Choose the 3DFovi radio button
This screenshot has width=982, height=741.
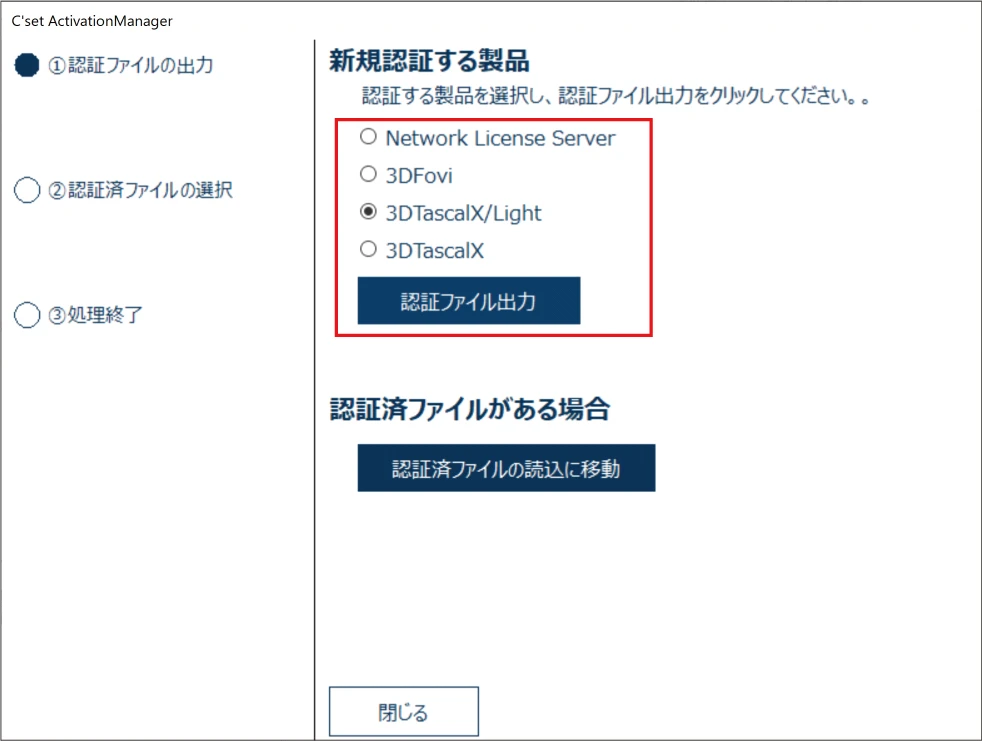(369, 175)
